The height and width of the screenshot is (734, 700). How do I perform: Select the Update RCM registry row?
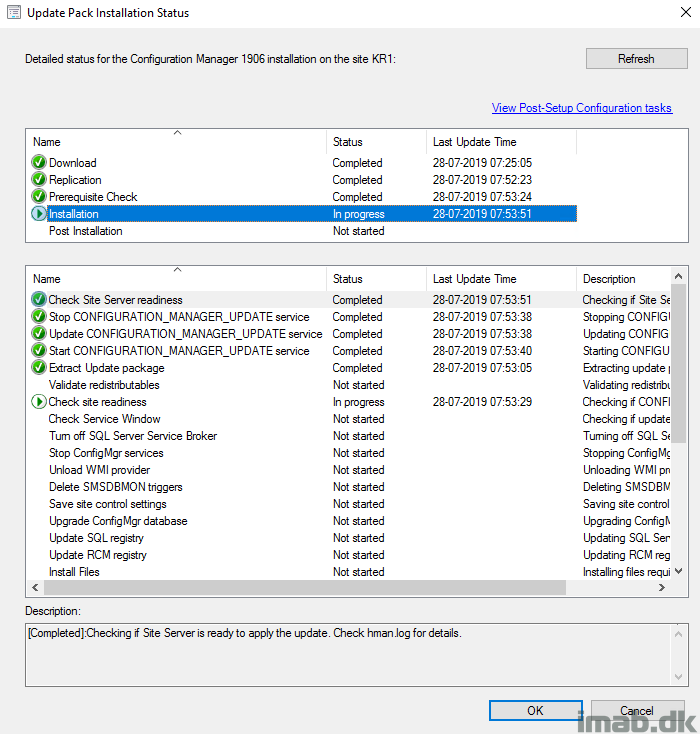349,555
